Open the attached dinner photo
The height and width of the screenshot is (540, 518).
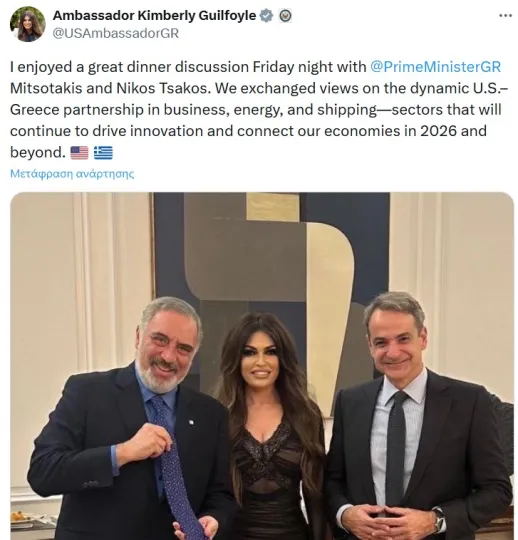[x=262, y=366]
